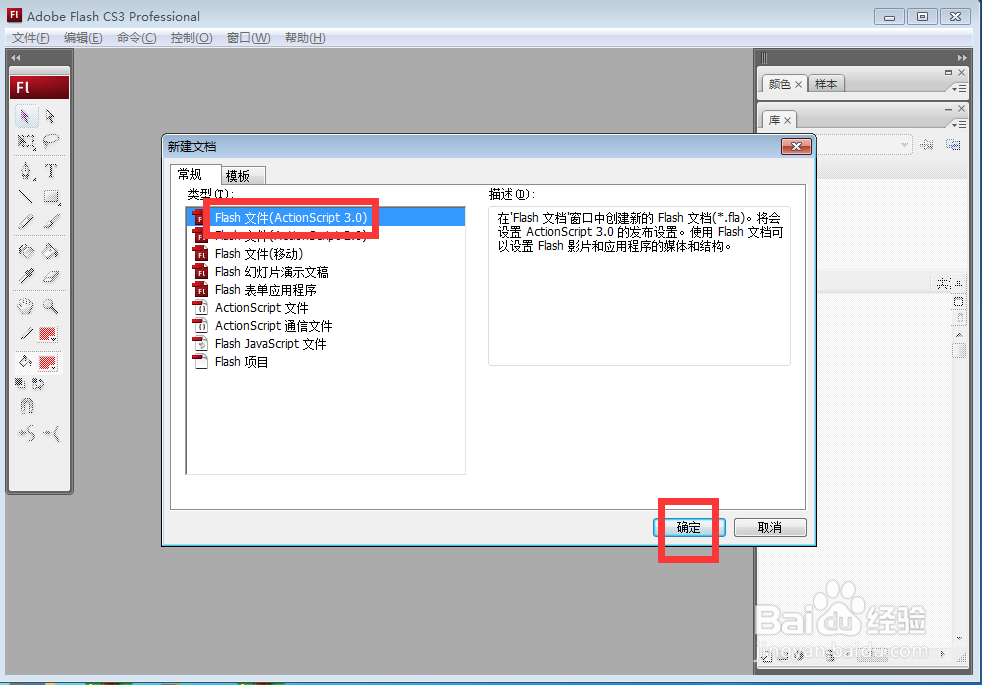Click the library panel vertical scrollbar

coord(959,487)
